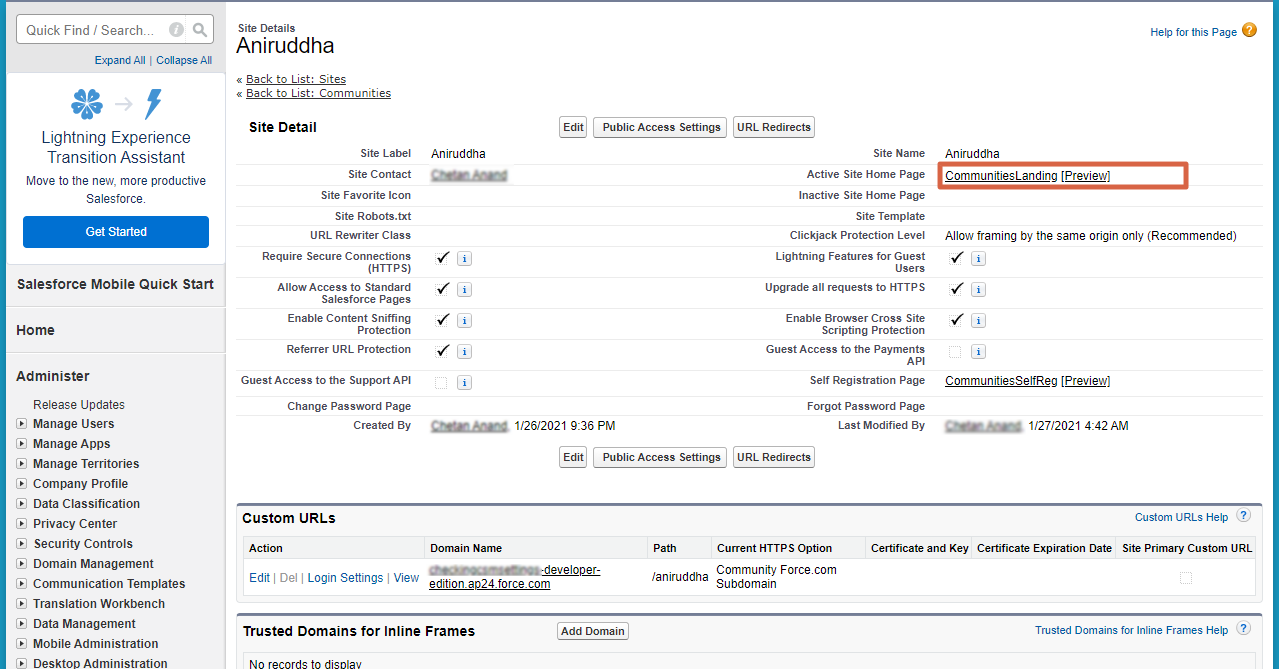Screen dimensions: 1279x669
Task: Open the Home sidebar menu item
Action: [x=36, y=330]
